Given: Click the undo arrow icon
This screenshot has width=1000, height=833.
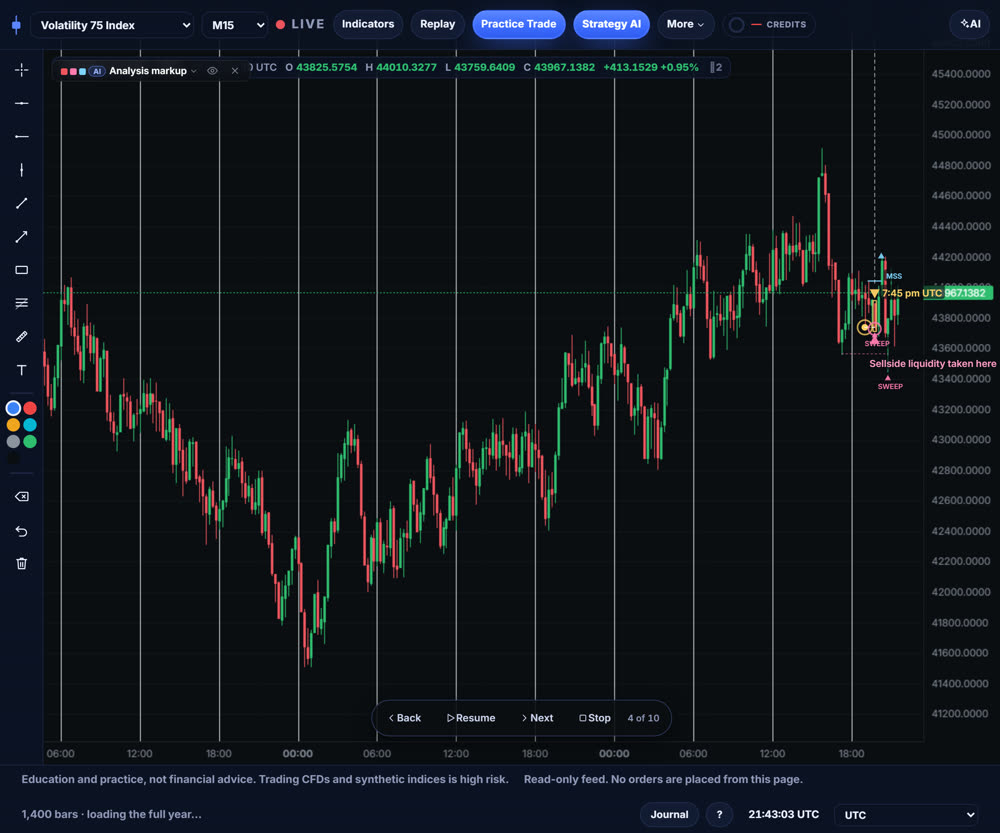Looking at the screenshot, I should click(22, 531).
